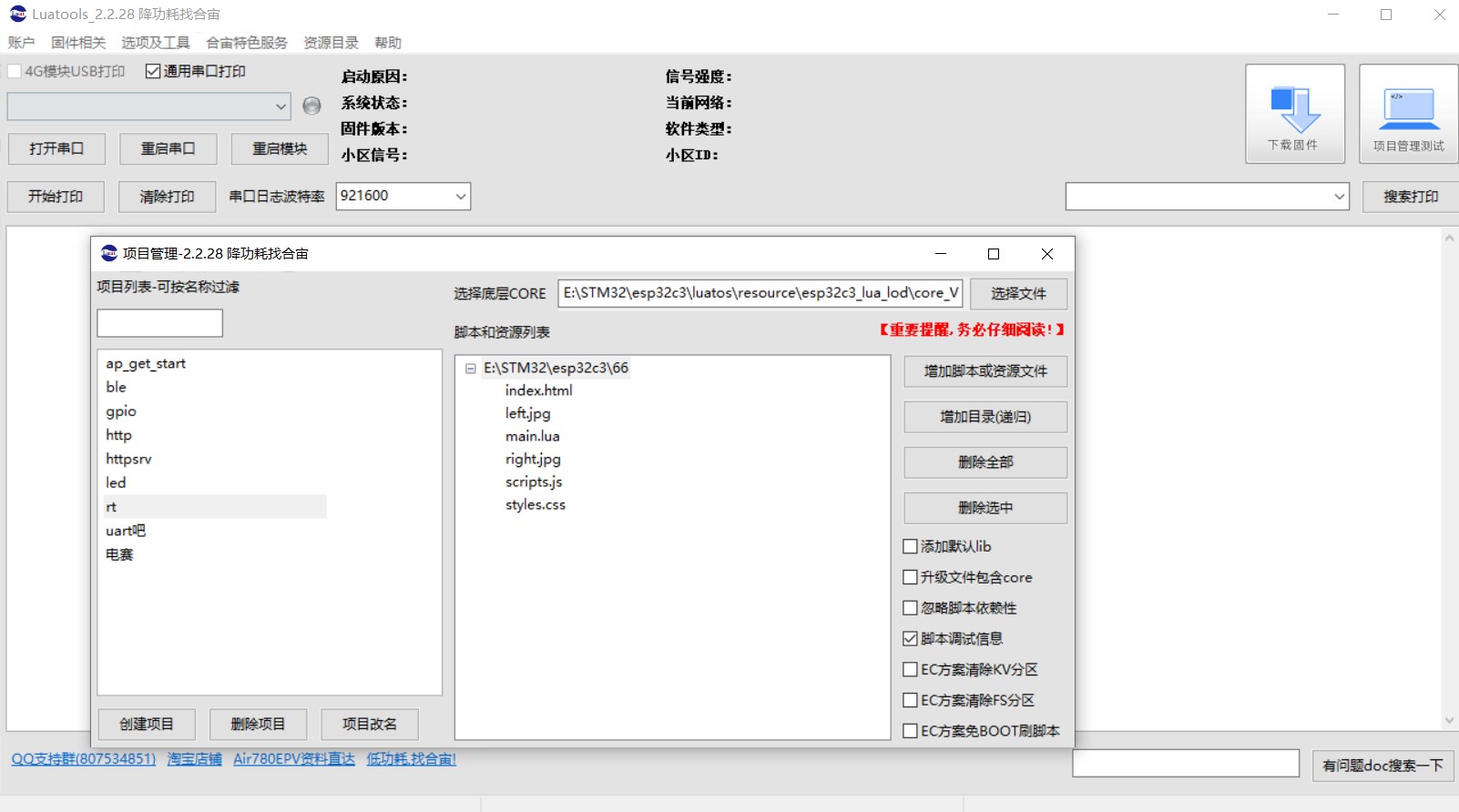Click the gray serial port status indicator
The height and width of the screenshot is (812, 1459).
311,107
